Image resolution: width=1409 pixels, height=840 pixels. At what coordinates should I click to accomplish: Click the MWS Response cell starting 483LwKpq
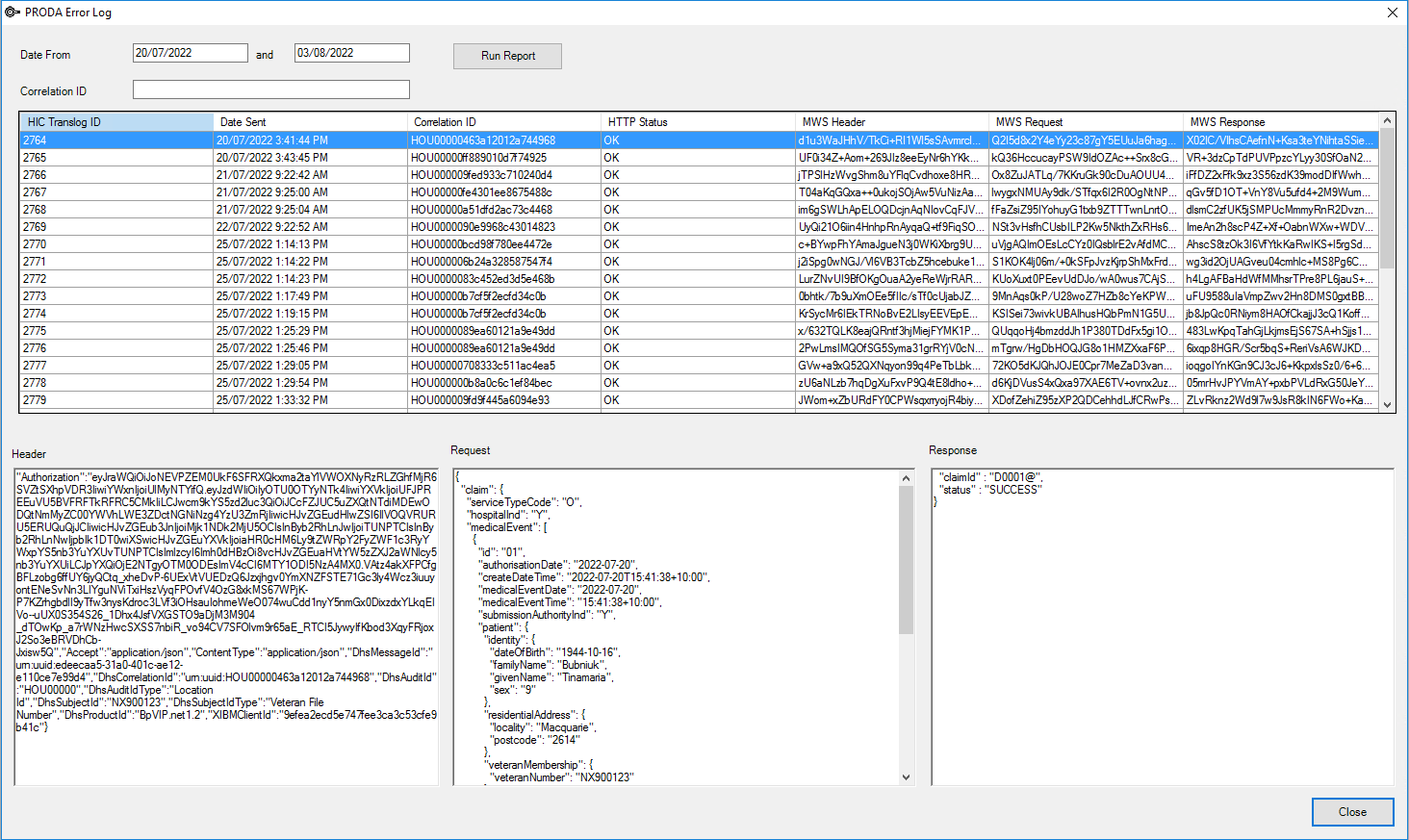coord(1281,331)
